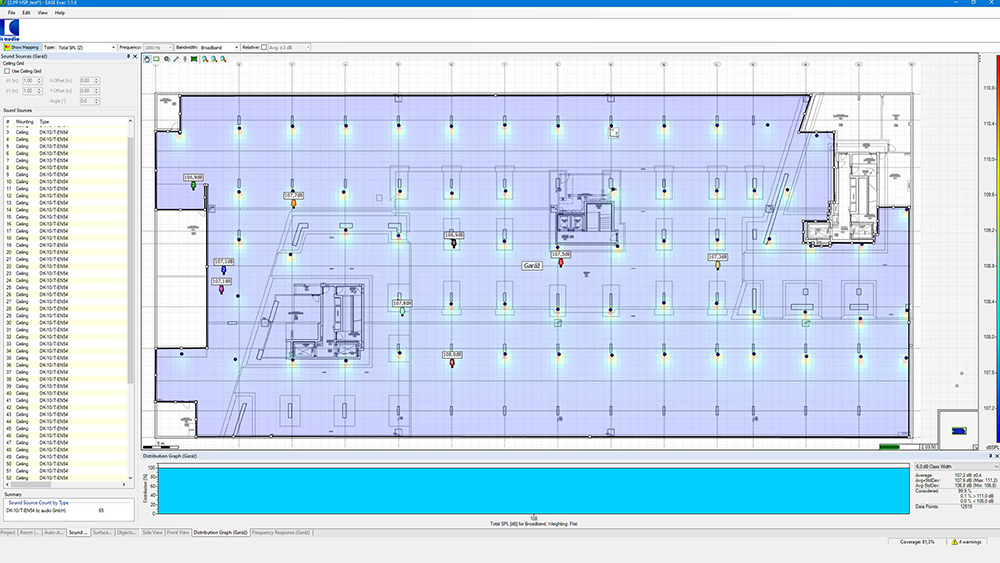
Task: Click the Coverage 81,3% status field
Action: point(917,542)
